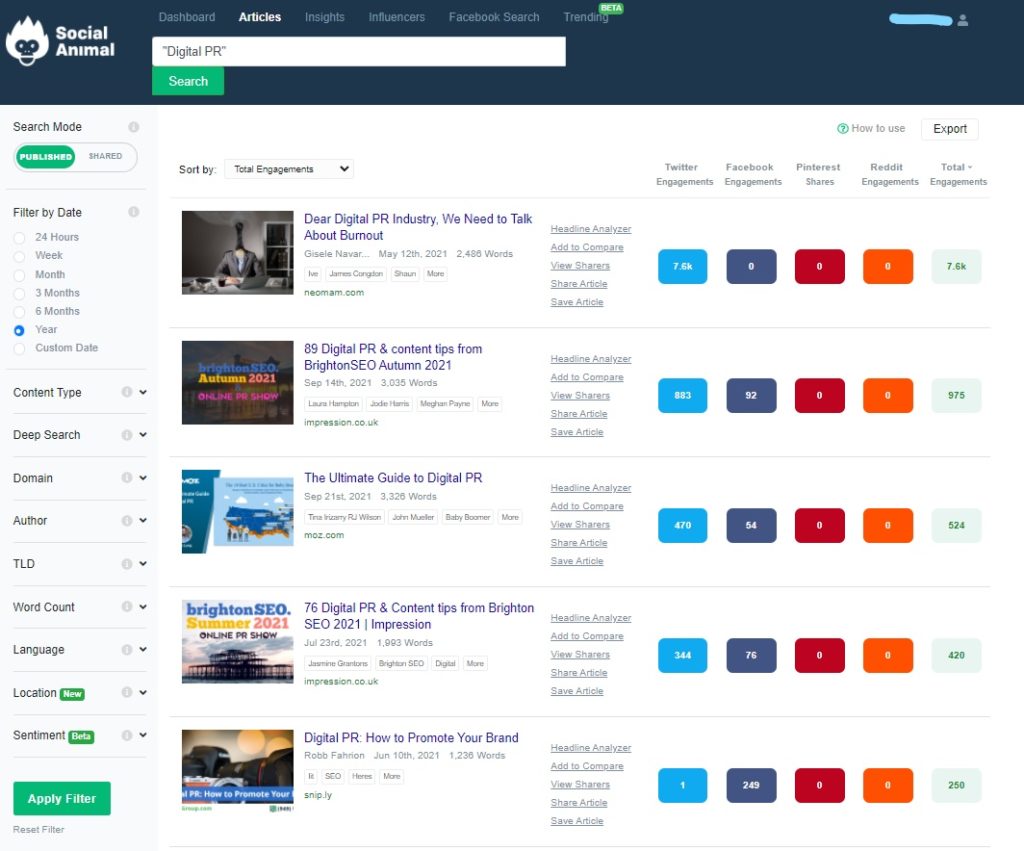Viewport: 1024px width, 851px height.
Task: Click the Word Count info icon
Action: 127,607
